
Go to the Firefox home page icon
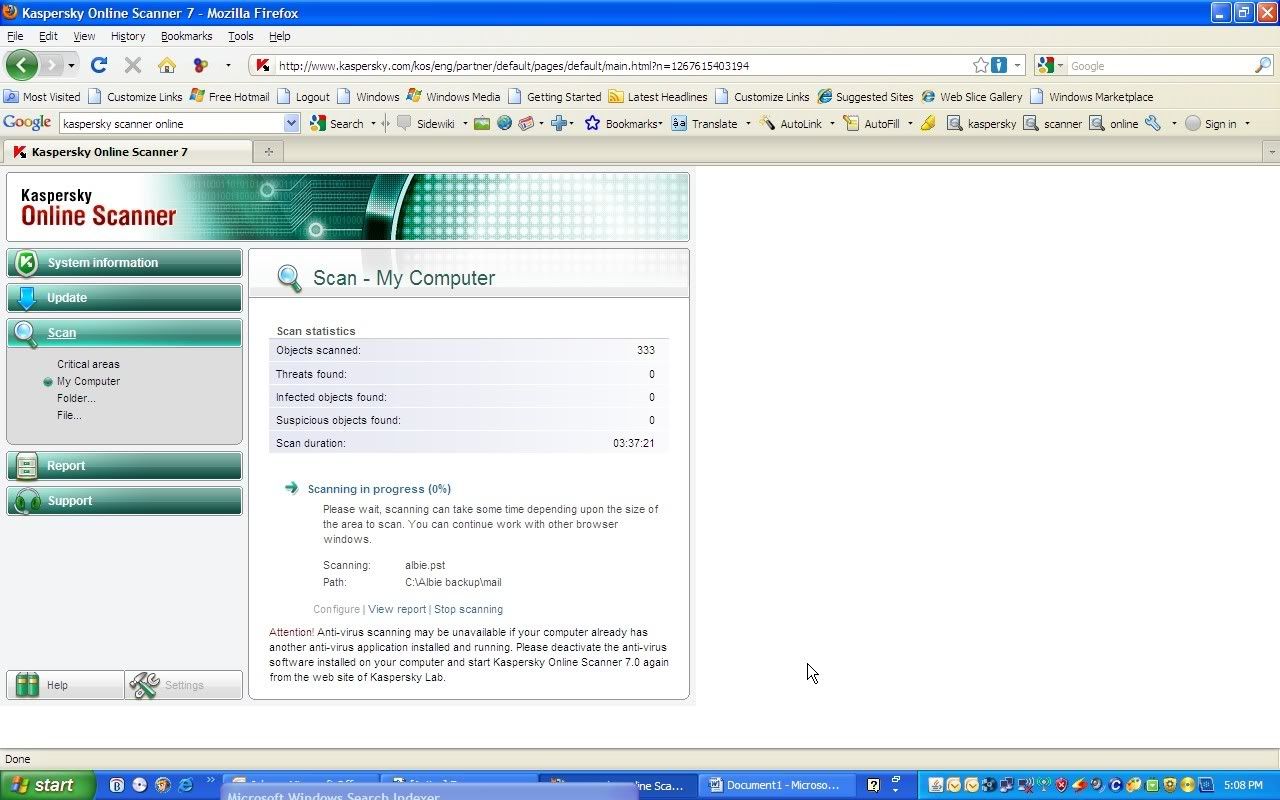(167, 65)
